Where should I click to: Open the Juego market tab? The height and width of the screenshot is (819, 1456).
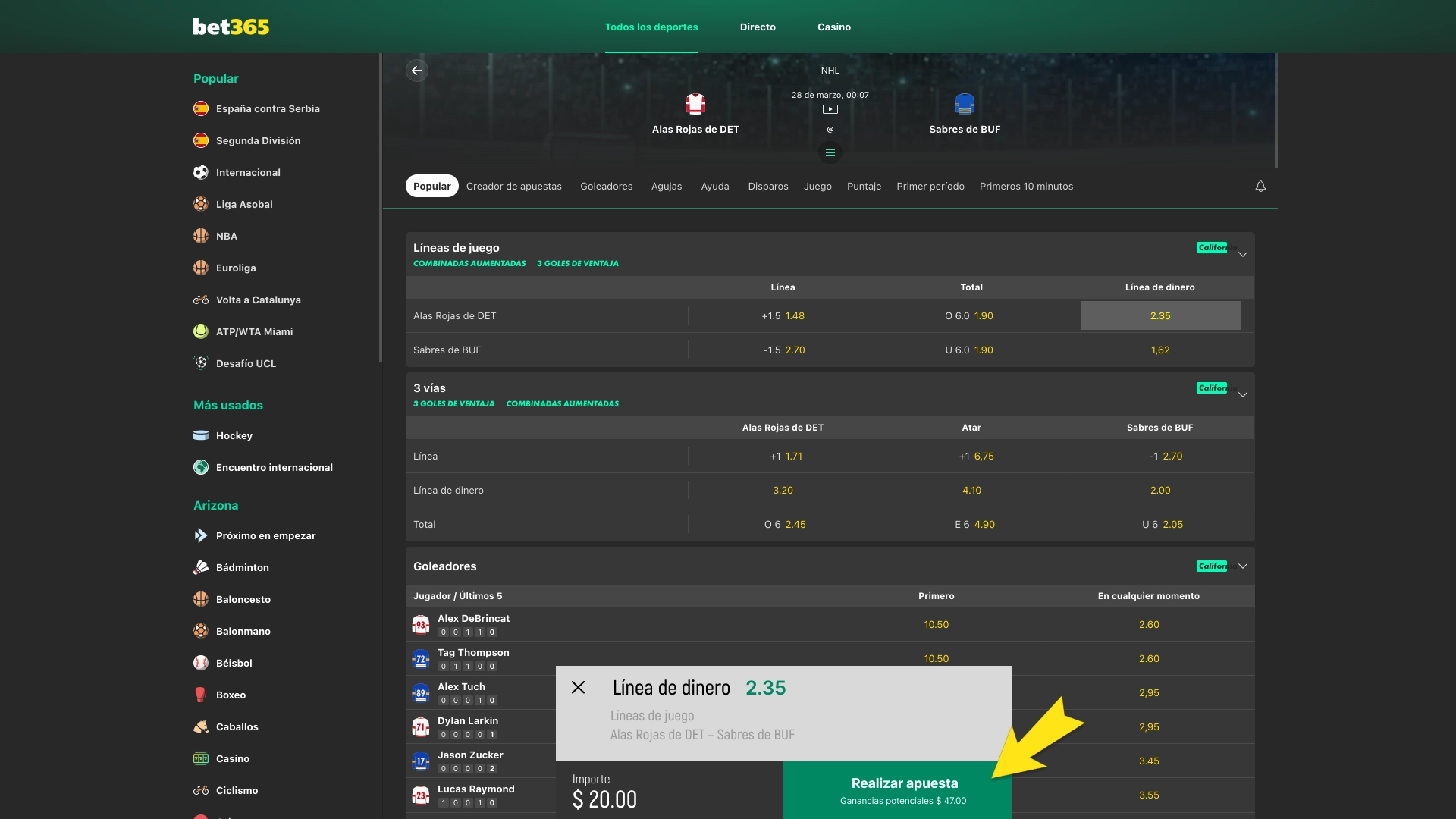pyautogui.click(x=817, y=186)
